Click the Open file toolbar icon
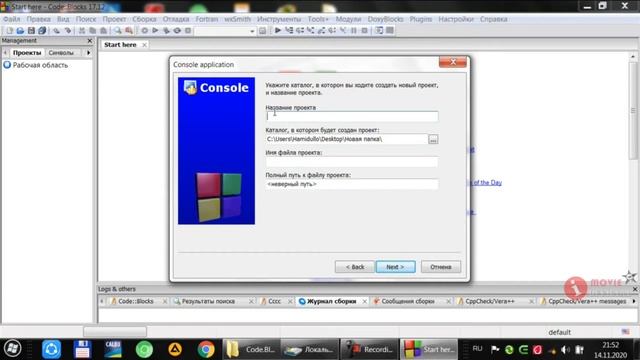This screenshot has height=360, width=640. point(20,31)
